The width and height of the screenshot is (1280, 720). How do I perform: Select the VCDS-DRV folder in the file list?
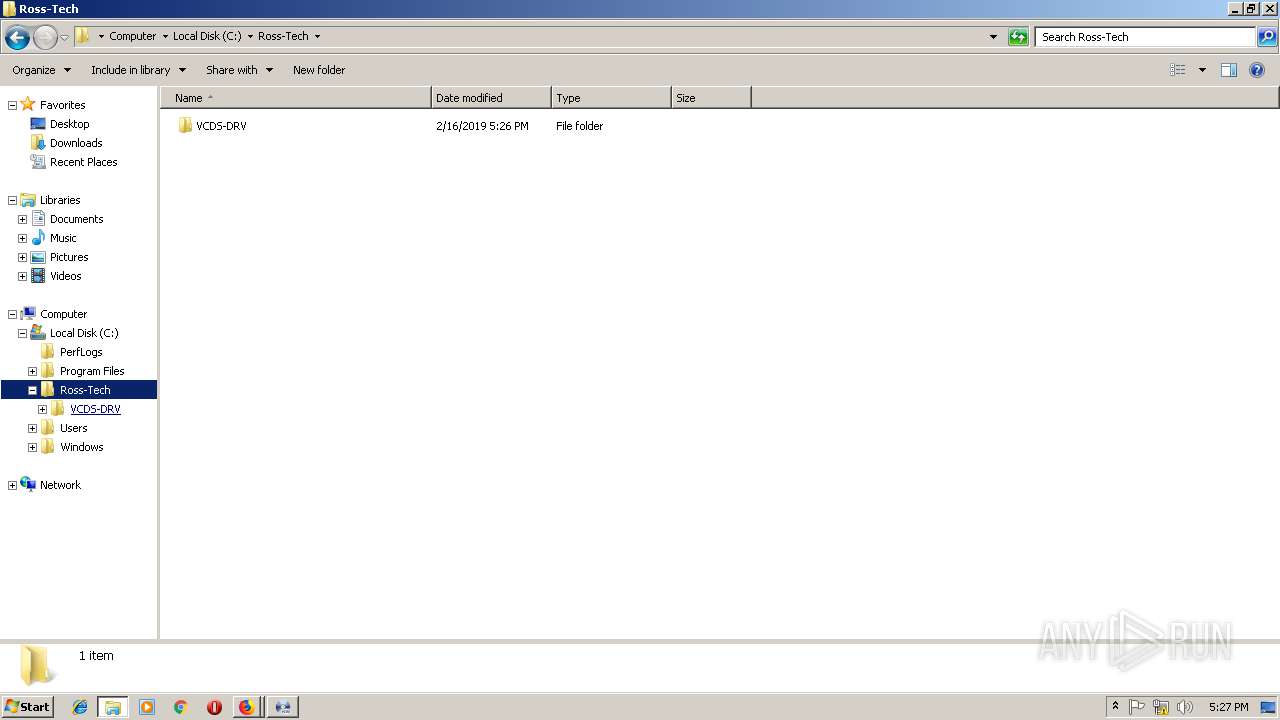coord(211,126)
